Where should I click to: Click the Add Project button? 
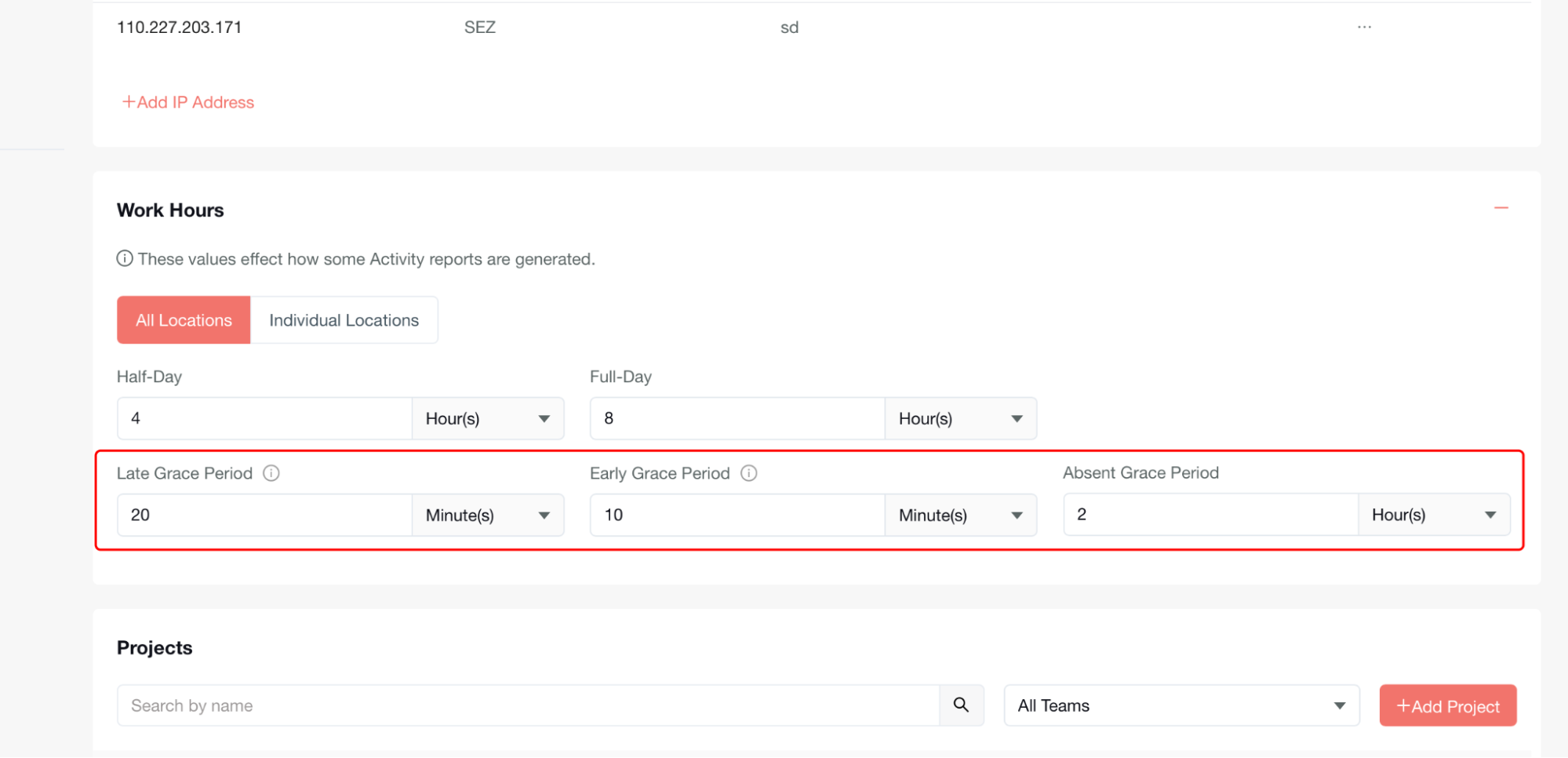coord(1447,705)
